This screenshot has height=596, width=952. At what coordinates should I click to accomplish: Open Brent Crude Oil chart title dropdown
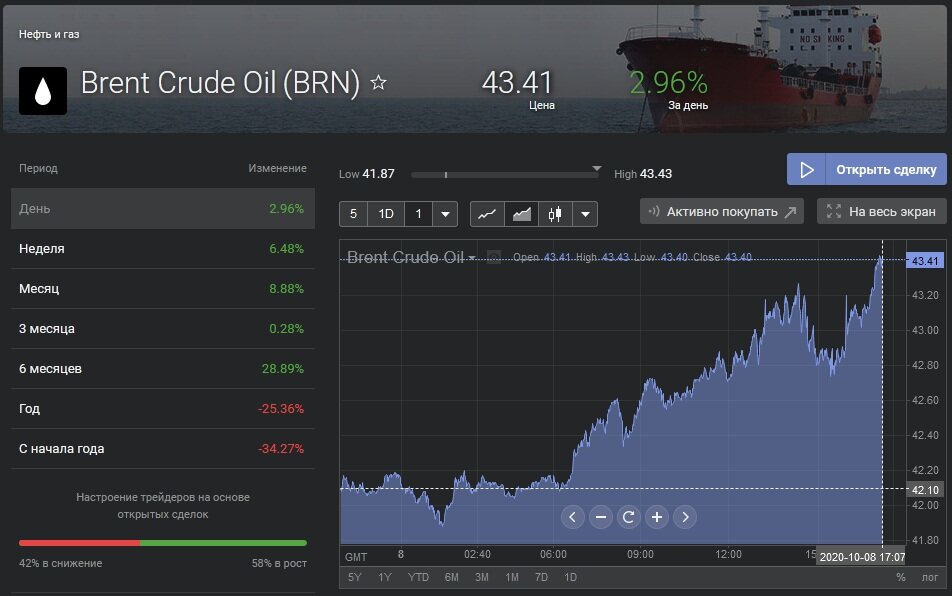click(x=472, y=258)
